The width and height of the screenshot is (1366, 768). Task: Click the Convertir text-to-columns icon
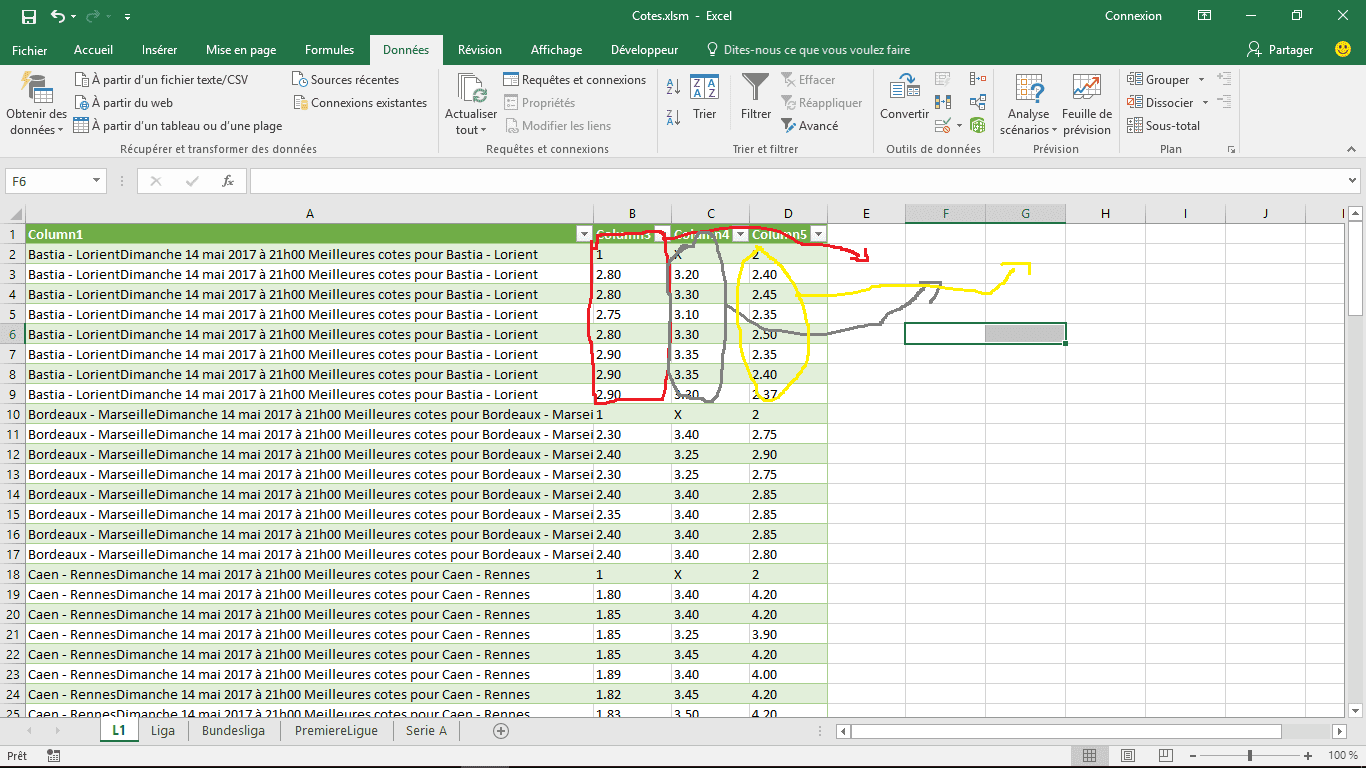tap(905, 87)
